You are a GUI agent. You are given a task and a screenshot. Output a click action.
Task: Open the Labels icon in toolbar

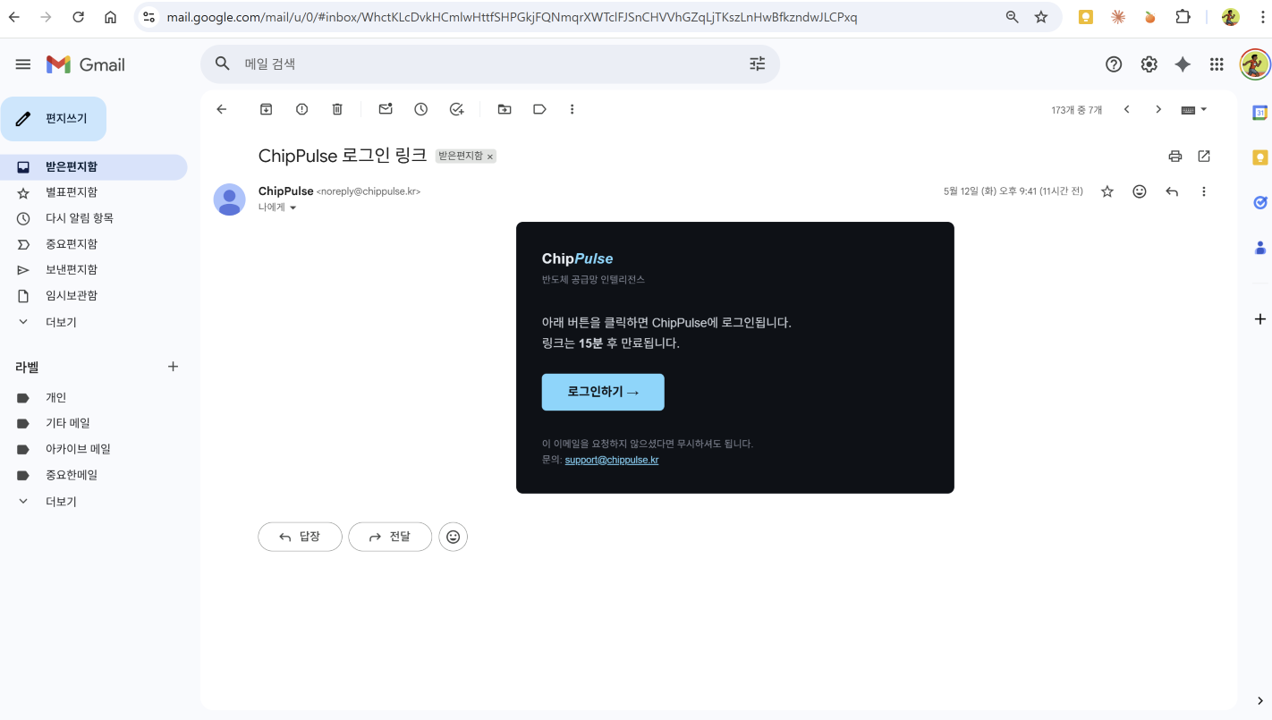point(540,109)
